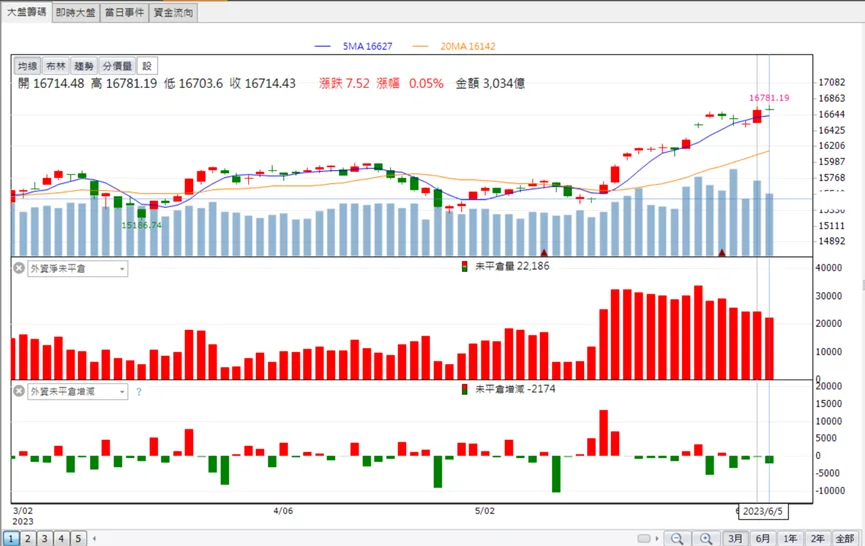Click the 未平倉增減 -2174 legend label
The height and width of the screenshot is (546, 865).
(515, 389)
